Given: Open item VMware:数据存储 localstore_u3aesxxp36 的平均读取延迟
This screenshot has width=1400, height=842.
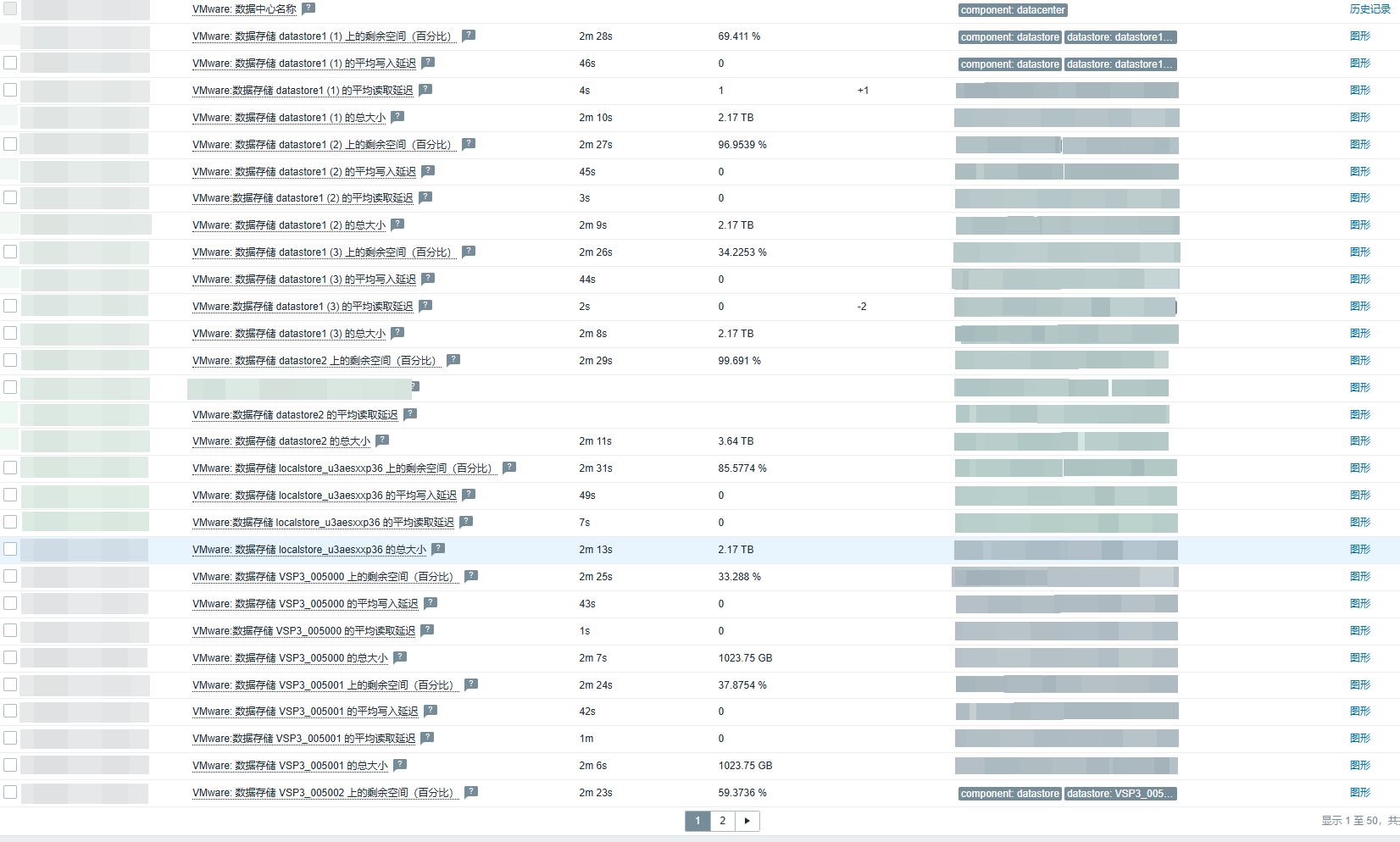Looking at the screenshot, I should 323,523.
